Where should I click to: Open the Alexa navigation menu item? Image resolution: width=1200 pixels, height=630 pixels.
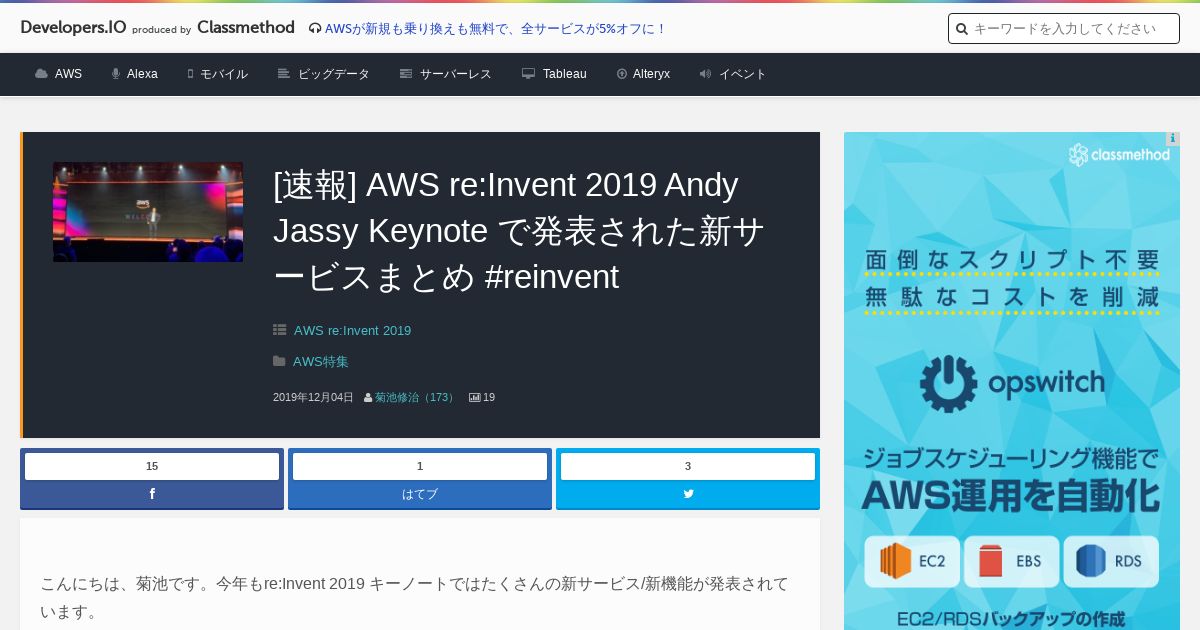click(142, 74)
